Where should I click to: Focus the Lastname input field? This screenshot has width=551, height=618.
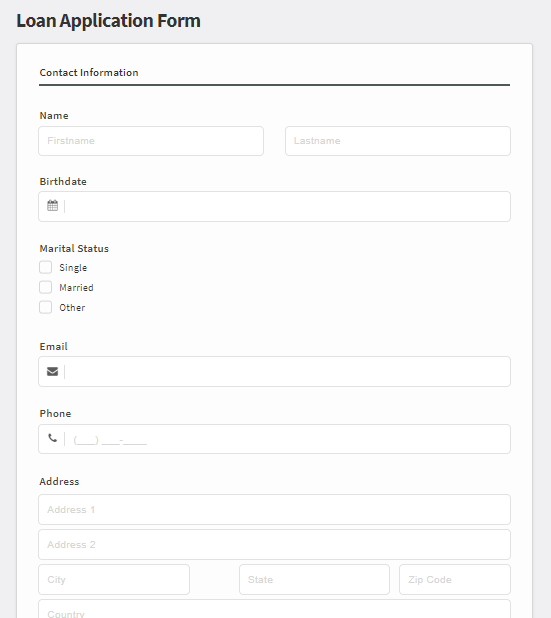398,141
